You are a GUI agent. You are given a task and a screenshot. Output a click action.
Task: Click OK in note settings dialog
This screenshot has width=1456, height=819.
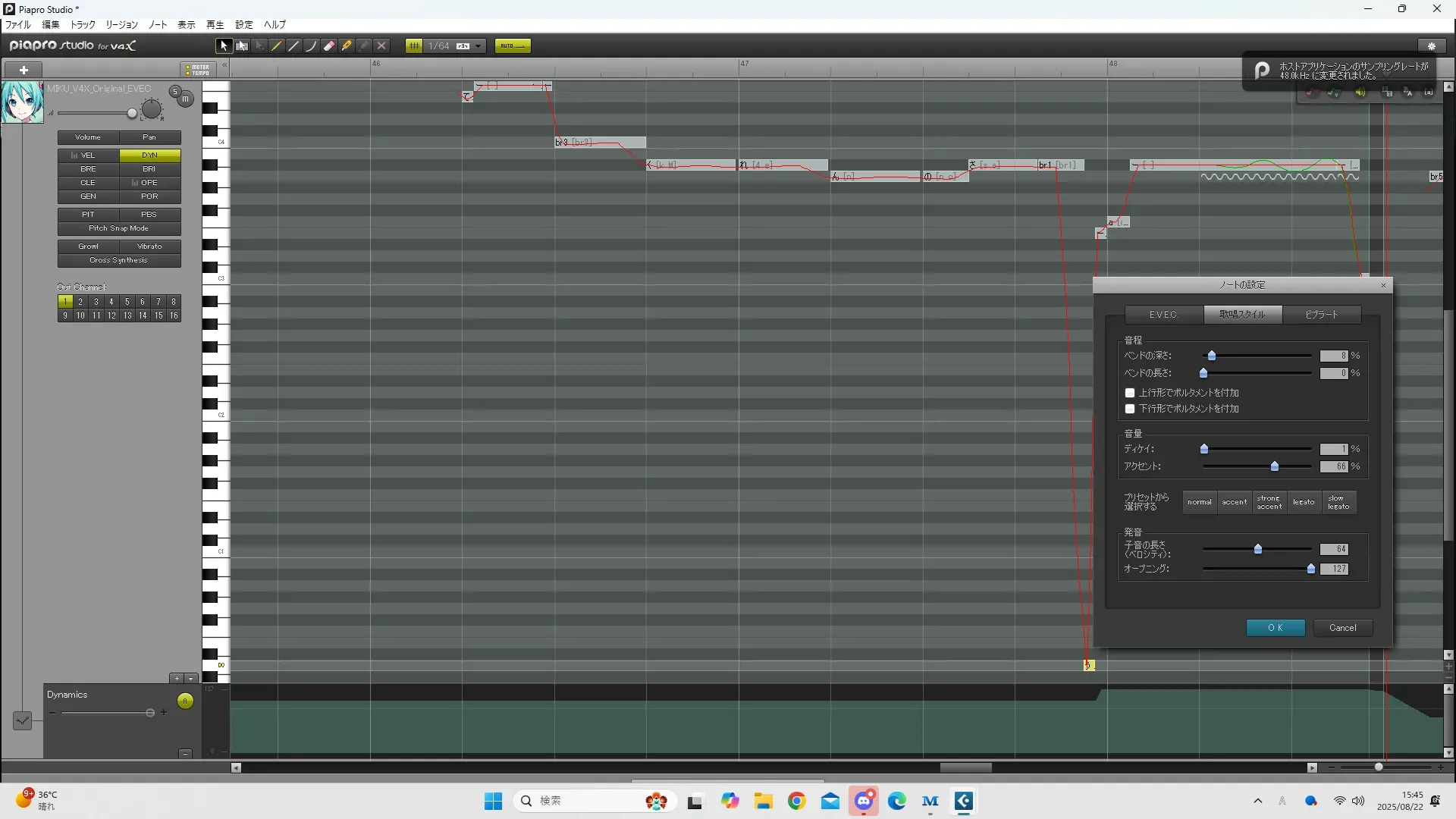[x=1276, y=628]
